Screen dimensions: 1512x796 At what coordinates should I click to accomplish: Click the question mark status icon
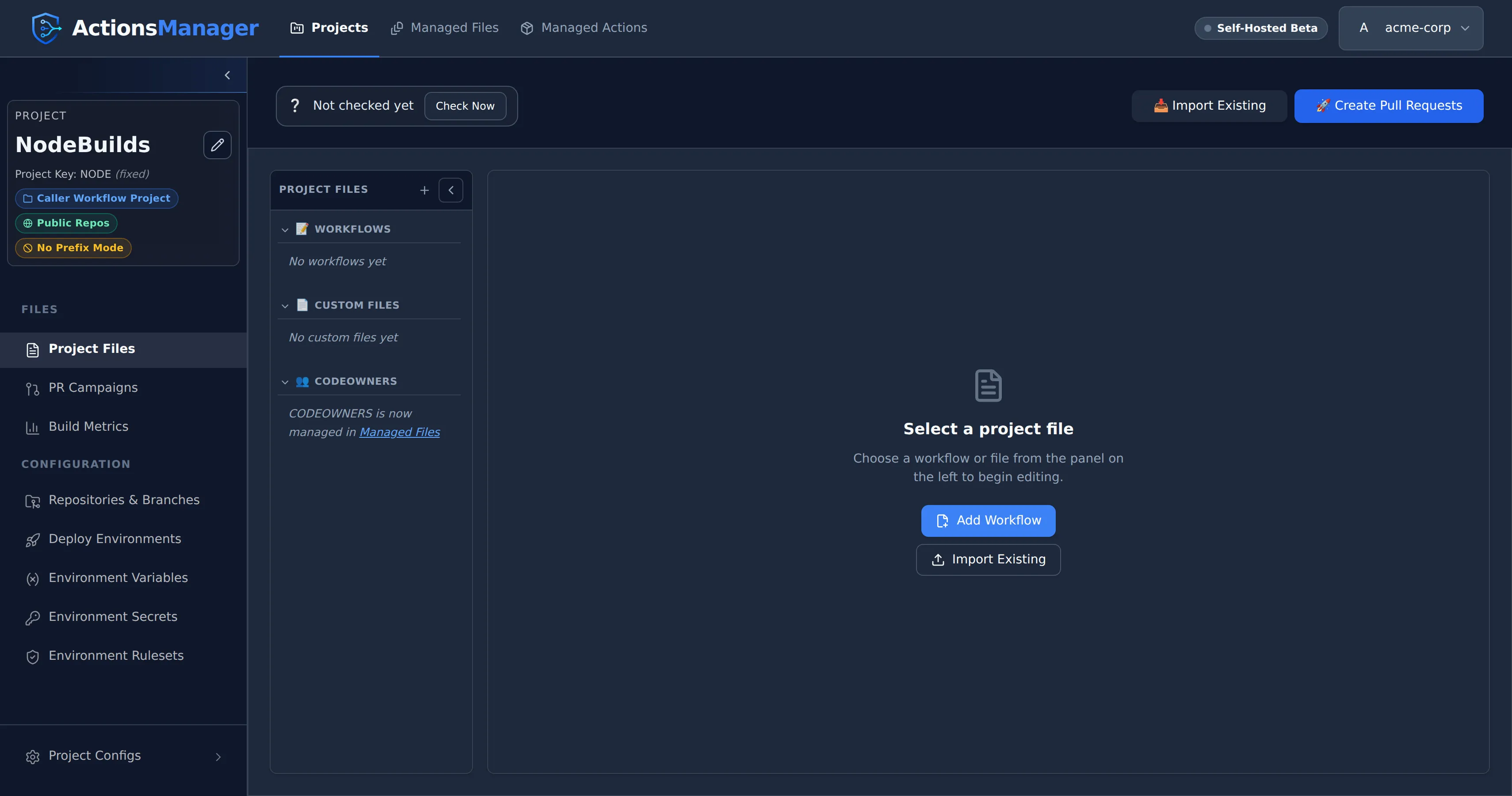[x=294, y=106]
